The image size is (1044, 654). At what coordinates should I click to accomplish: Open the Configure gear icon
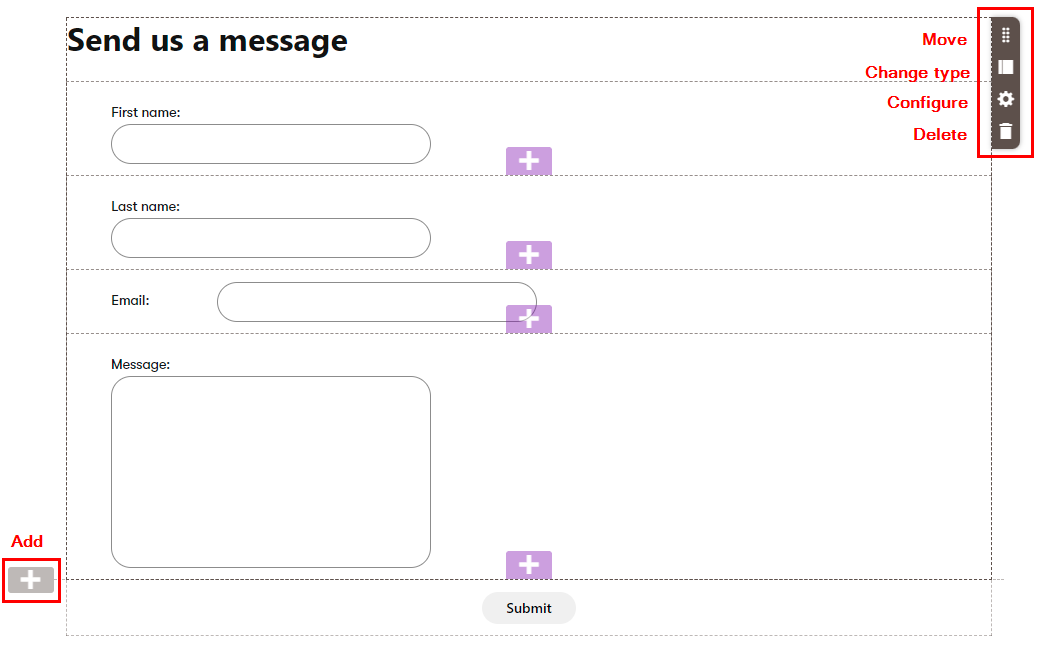tap(1006, 99)
